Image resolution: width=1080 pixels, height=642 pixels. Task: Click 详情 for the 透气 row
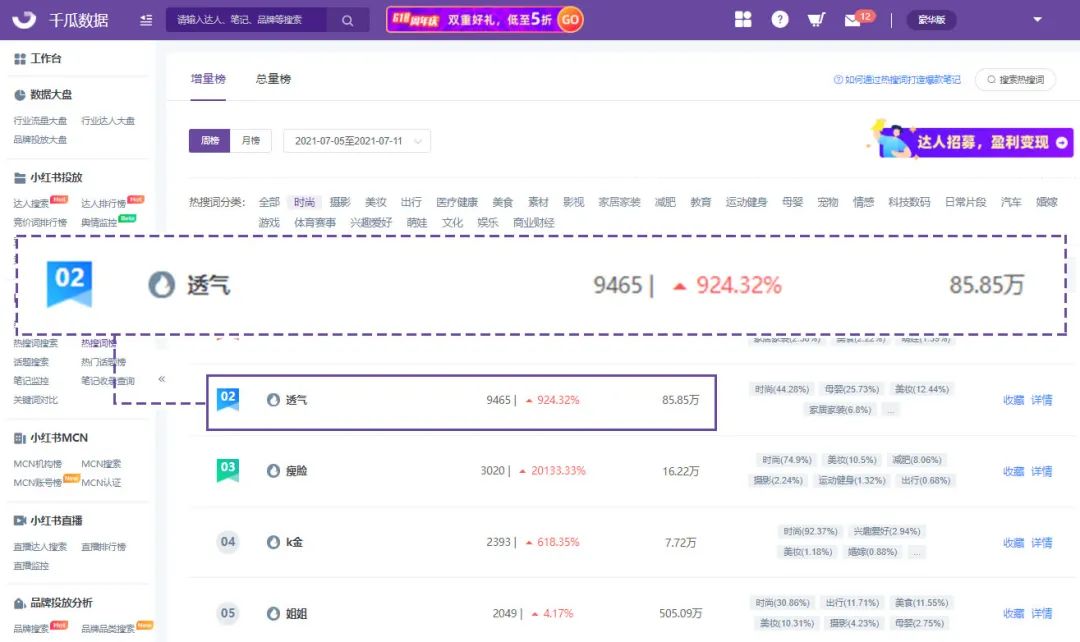pos(1041,400)
